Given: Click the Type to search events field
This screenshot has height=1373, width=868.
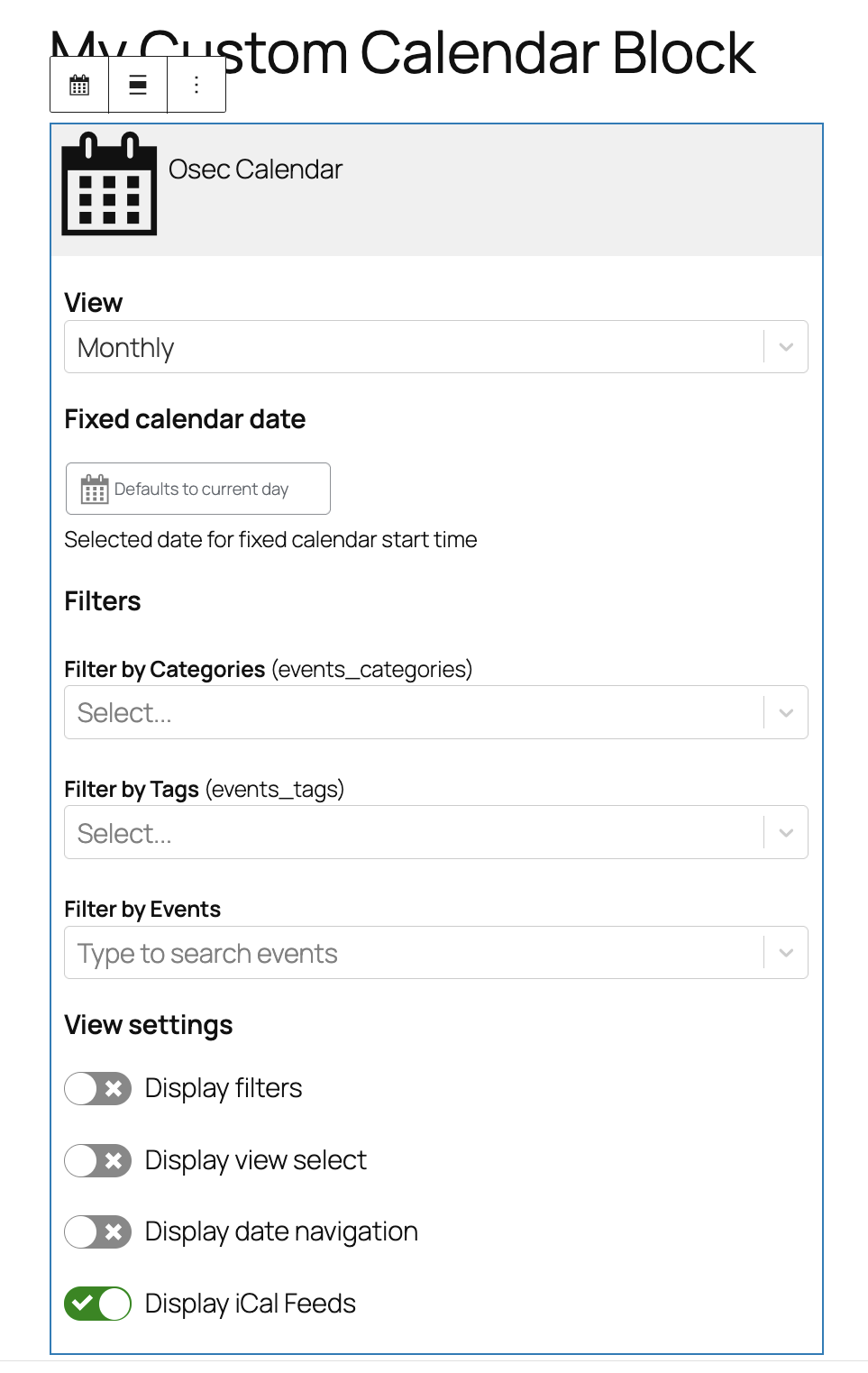Looking at the screenshot, I should (x=406, y=953).
